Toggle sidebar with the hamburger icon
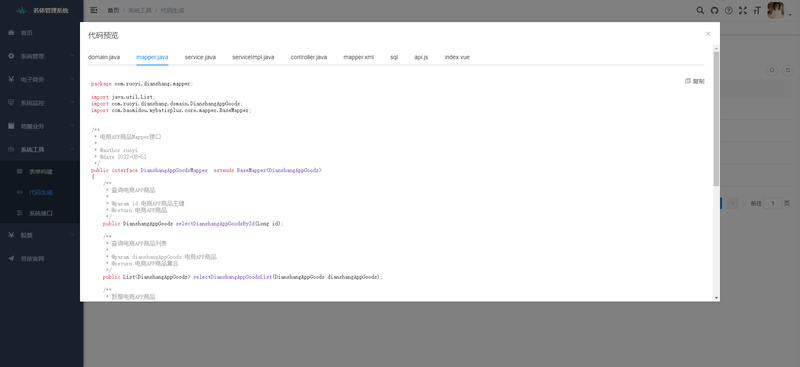800x367 pixels. pyautogui.click(x=94, y=10)
